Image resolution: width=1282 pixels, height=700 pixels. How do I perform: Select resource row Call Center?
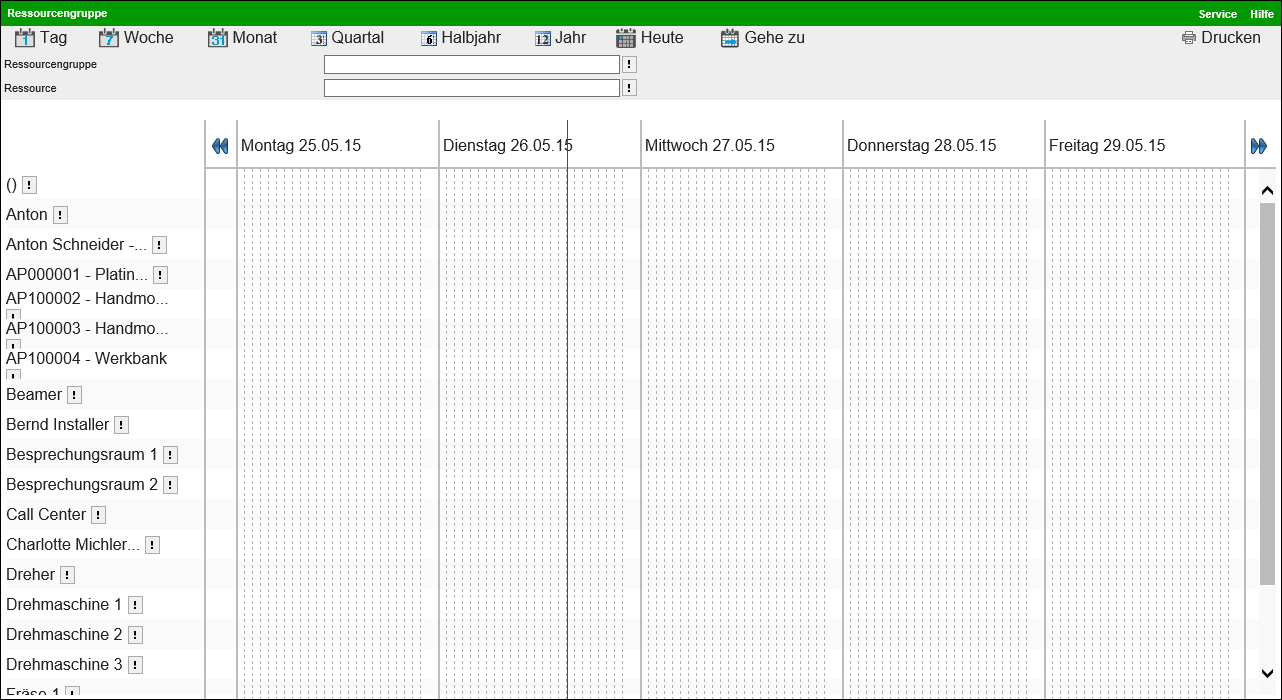(x=46, y=515)
